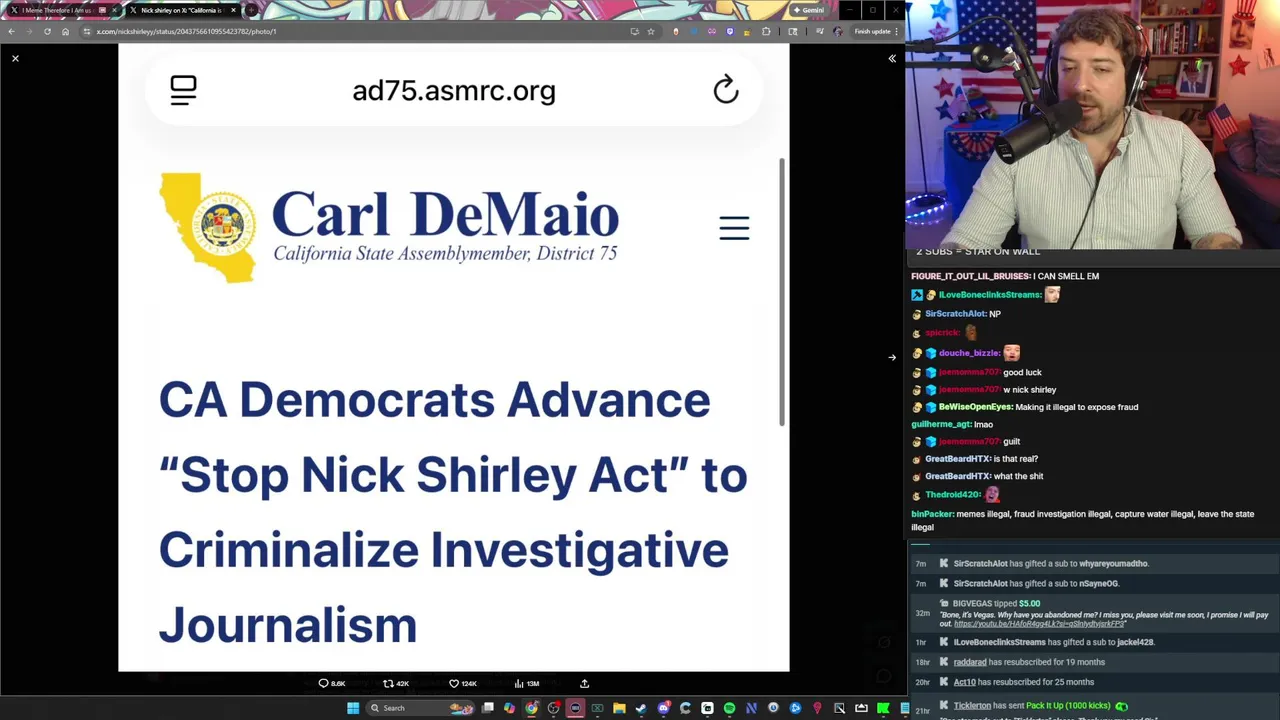Click the reply comment icon showing 8.6K
The image size is (1280, 720).
pyautogui.click(x=331, y=684)
